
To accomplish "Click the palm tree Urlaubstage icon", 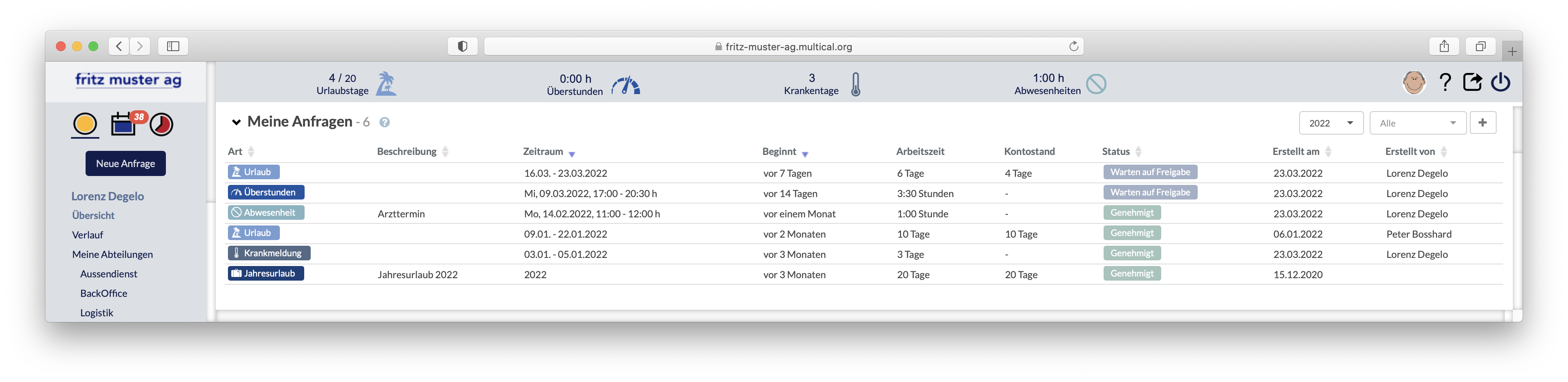I will 386,84.
